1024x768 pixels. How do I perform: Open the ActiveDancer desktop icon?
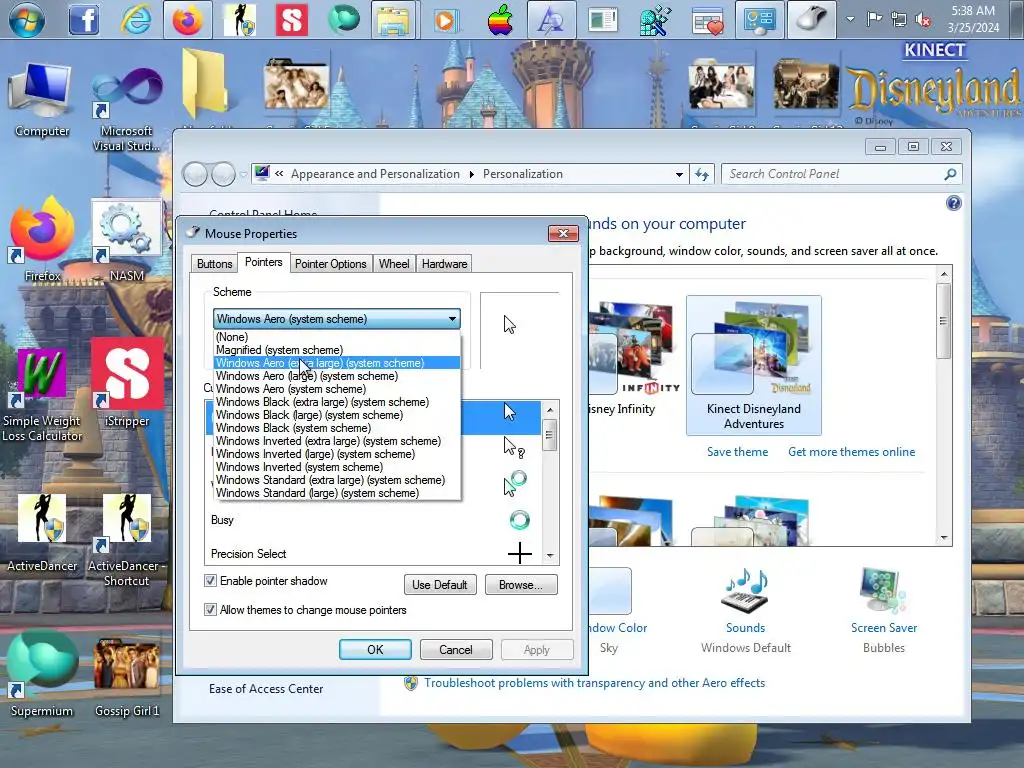click(42, 533)
